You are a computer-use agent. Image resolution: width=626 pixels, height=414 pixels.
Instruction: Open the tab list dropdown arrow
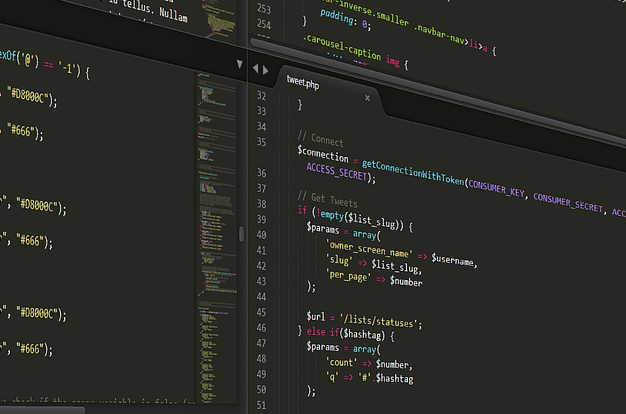pyautogui.click(x=239, y=65)
